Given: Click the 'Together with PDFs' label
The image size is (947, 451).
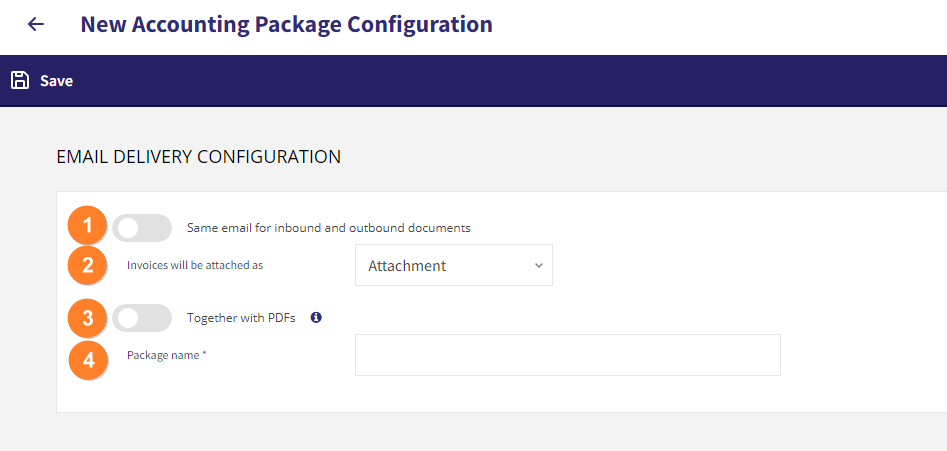Looking at the screenshot, I should 241,318.
